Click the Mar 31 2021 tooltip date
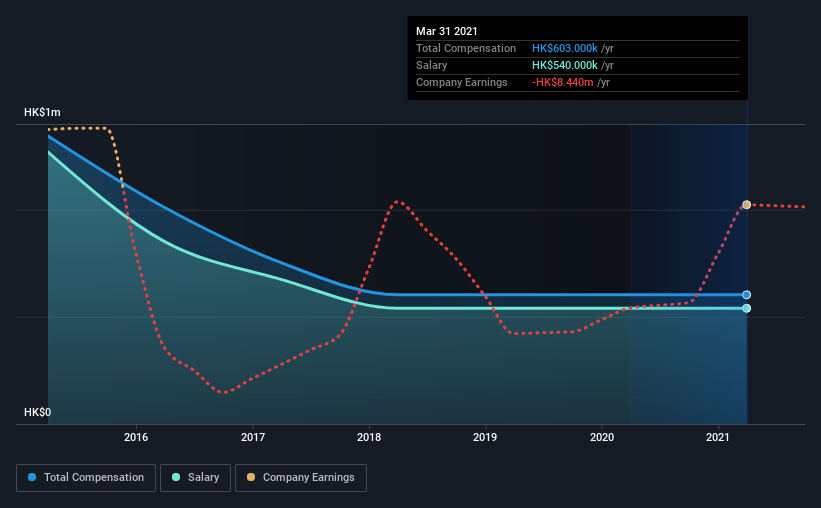 447,31
